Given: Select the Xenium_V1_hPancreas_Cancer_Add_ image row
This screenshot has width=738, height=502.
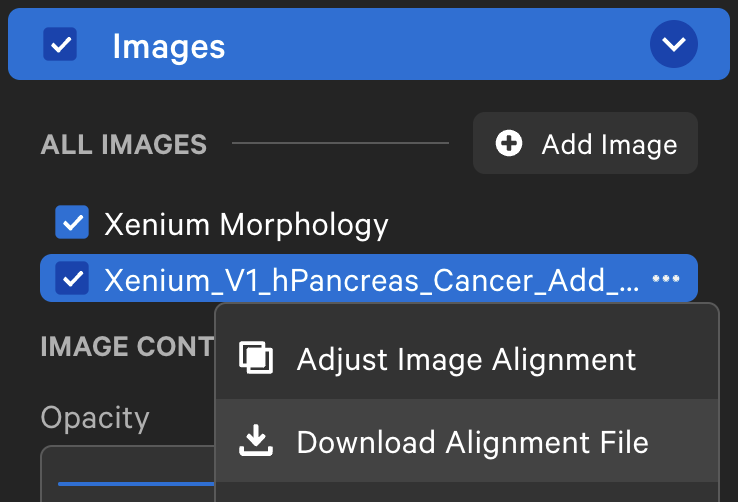Looking at the screenshot, I should pyautogui.click(x=369, y=279).
